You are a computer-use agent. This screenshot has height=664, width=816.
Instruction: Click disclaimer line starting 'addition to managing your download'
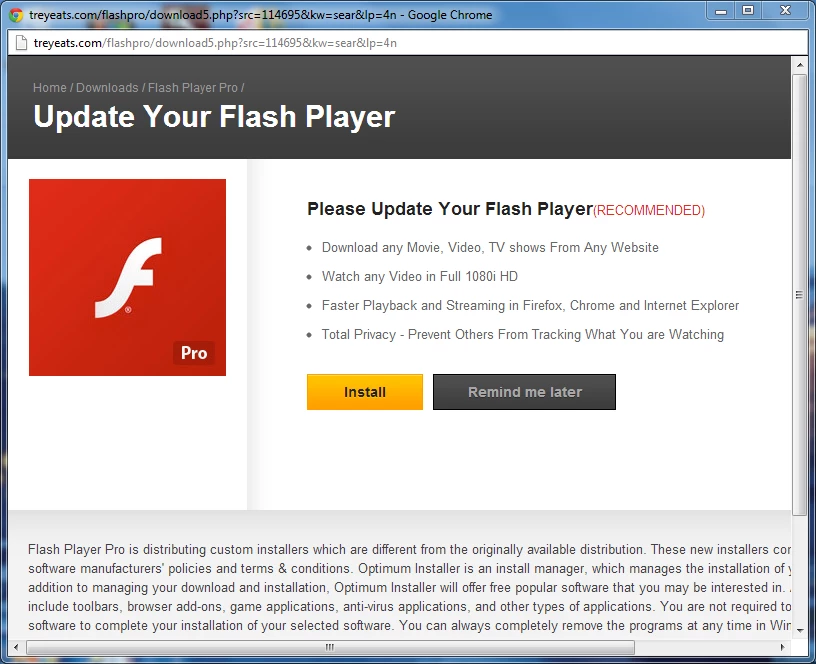tap(409, 588)
